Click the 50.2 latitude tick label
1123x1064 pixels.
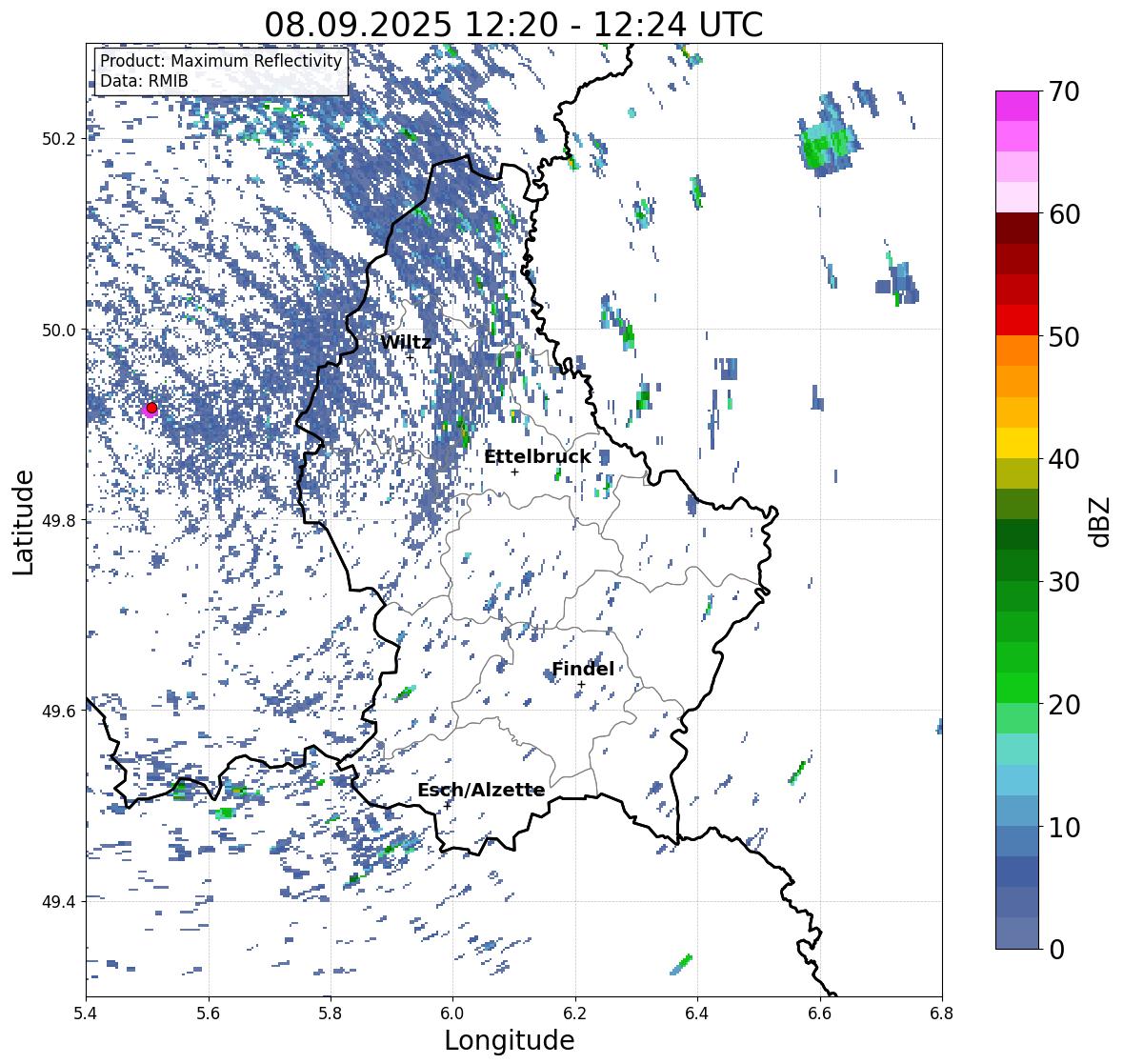(x=59, y=139)
